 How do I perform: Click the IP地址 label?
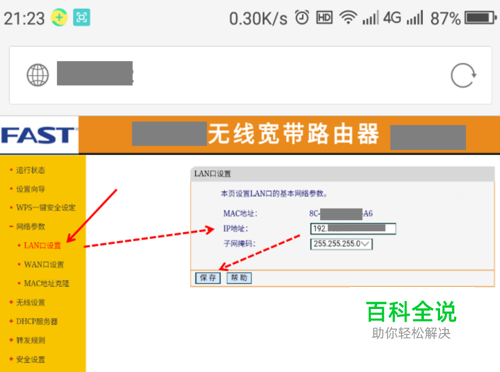(x=236, y=229)
